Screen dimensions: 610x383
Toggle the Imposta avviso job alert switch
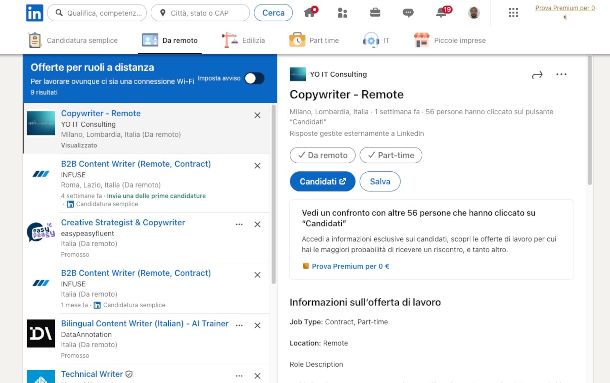(x=254, y=79)
